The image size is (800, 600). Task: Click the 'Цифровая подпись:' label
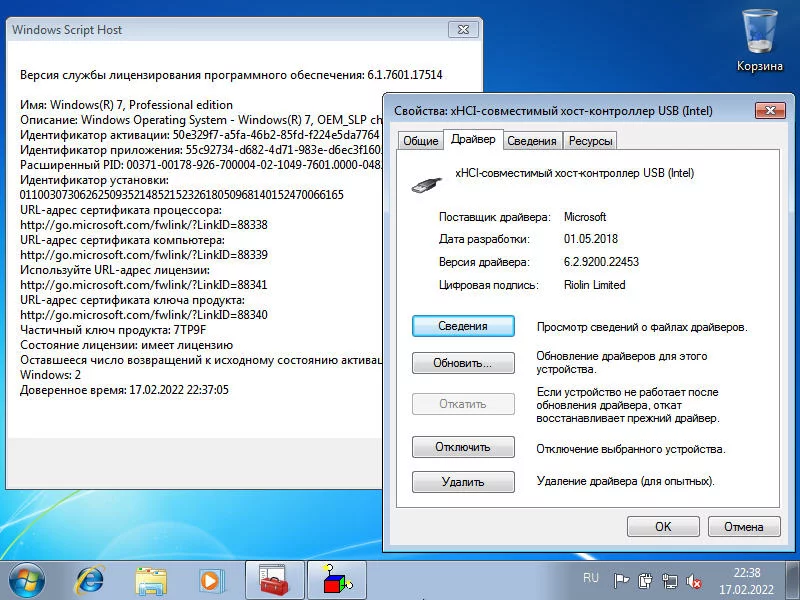pos(488,285)
